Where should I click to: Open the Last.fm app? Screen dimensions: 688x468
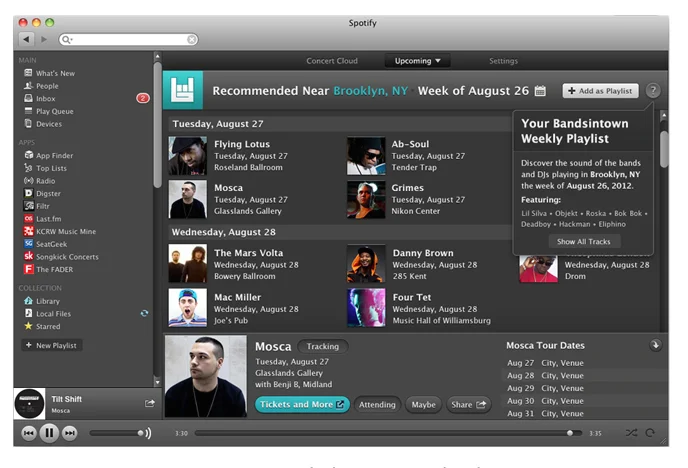48,219
